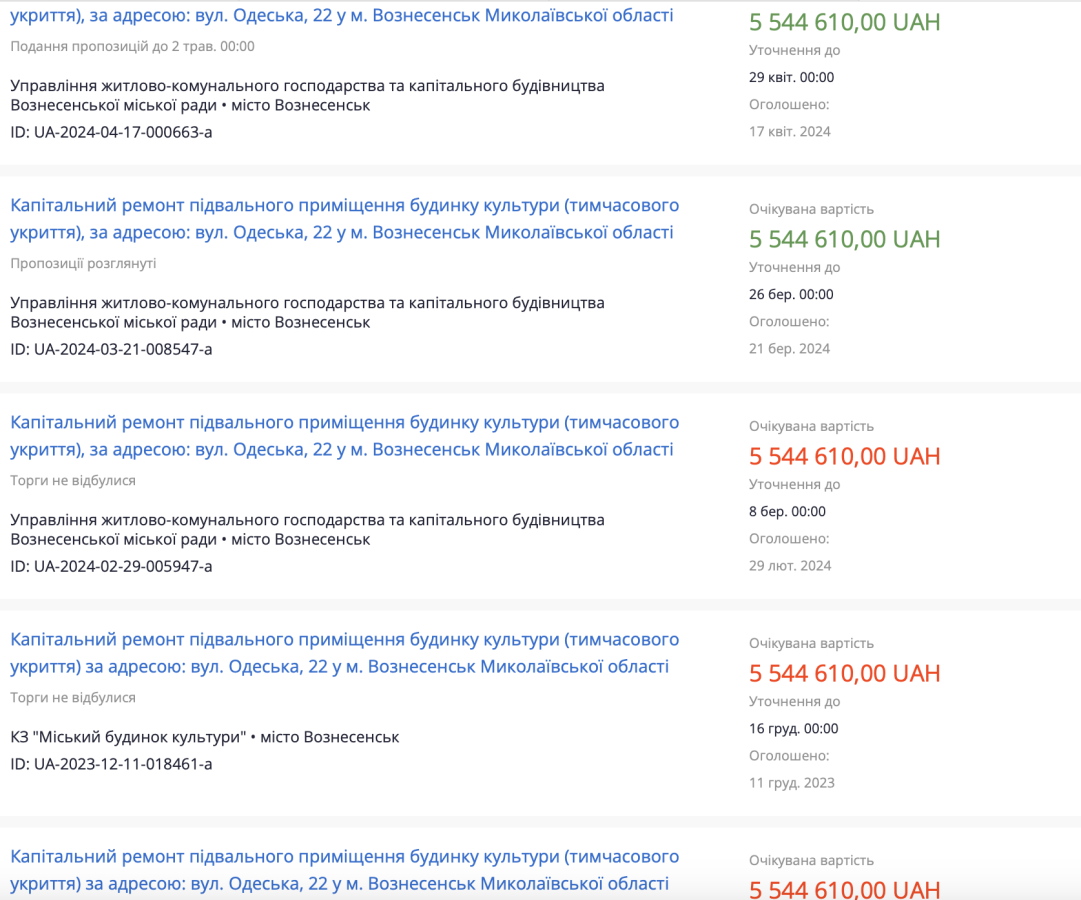
Task: Click the "Подання пропозицій до 2 трав." status
Action: click(132, 46)
